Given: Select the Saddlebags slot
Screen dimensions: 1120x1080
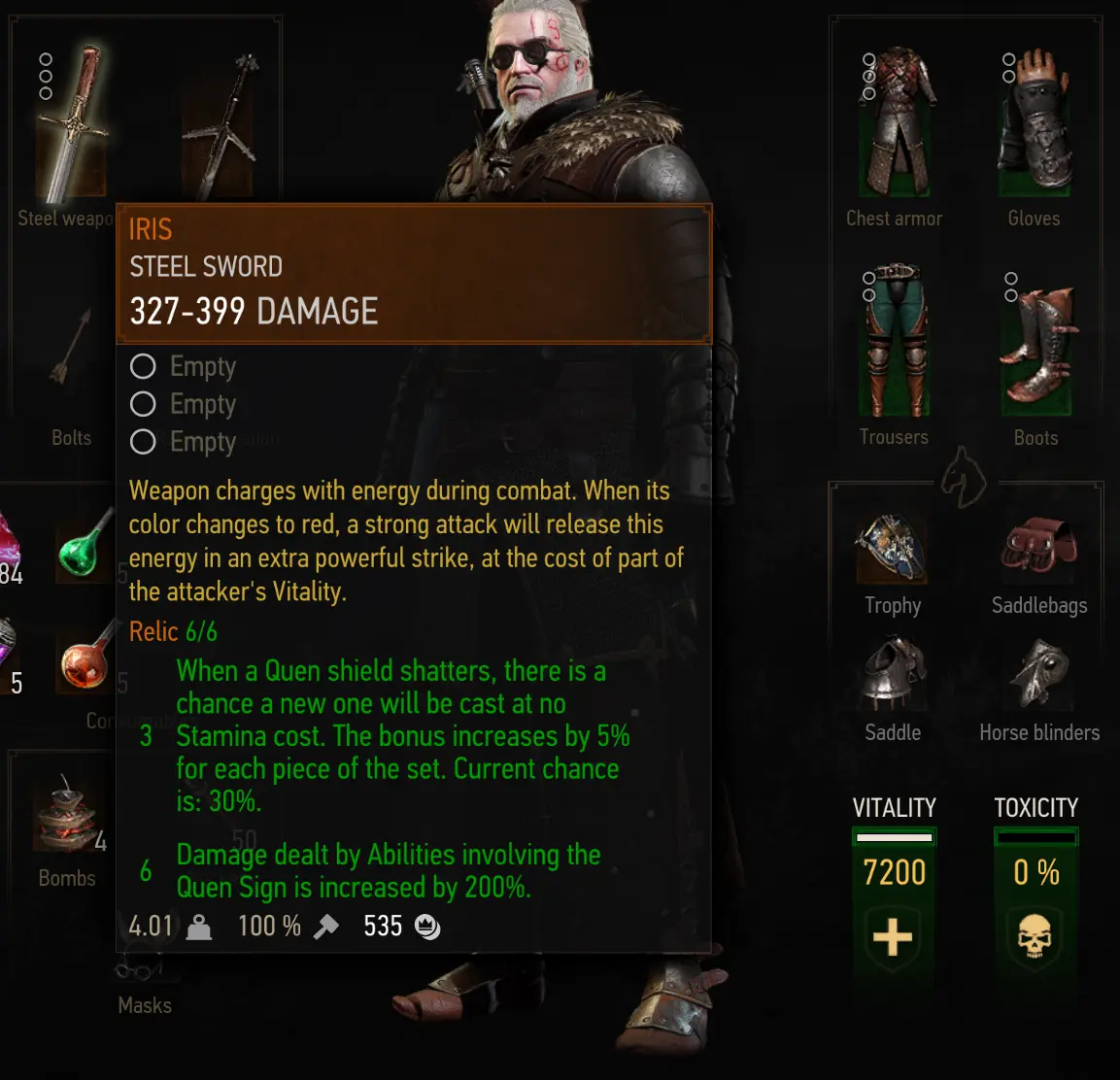Looking at the screenshot, I should (x=1037, y=546).
